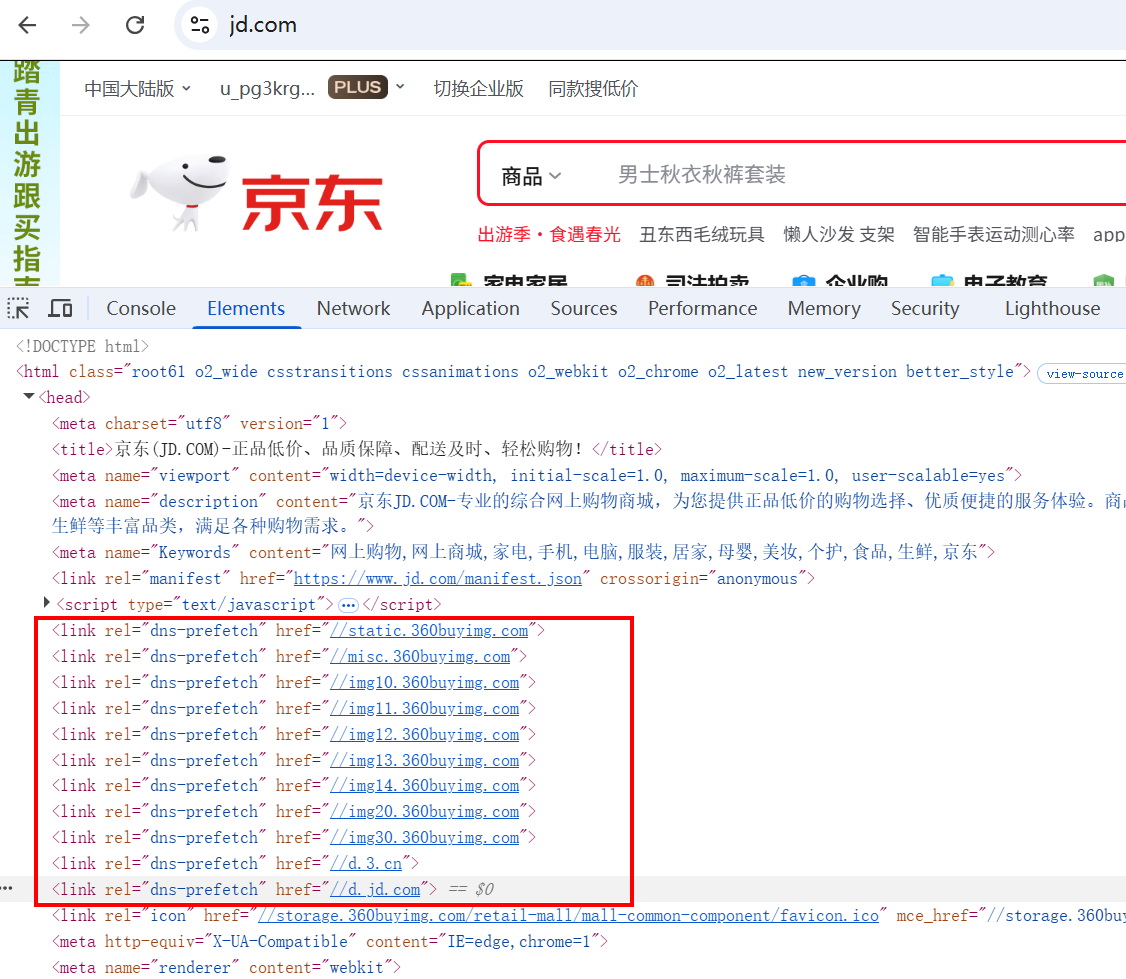Image resolution: width=1126 pixels, height=979 pixels.
Task: Activate the DevTools inspect element picker
Action: click(19, 309)
